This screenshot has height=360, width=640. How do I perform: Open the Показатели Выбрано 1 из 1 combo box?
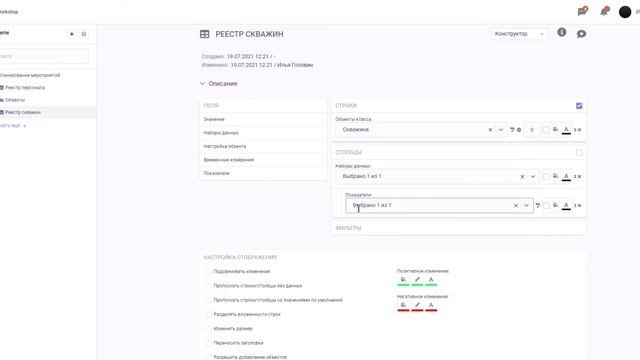(x=439, y=205)
